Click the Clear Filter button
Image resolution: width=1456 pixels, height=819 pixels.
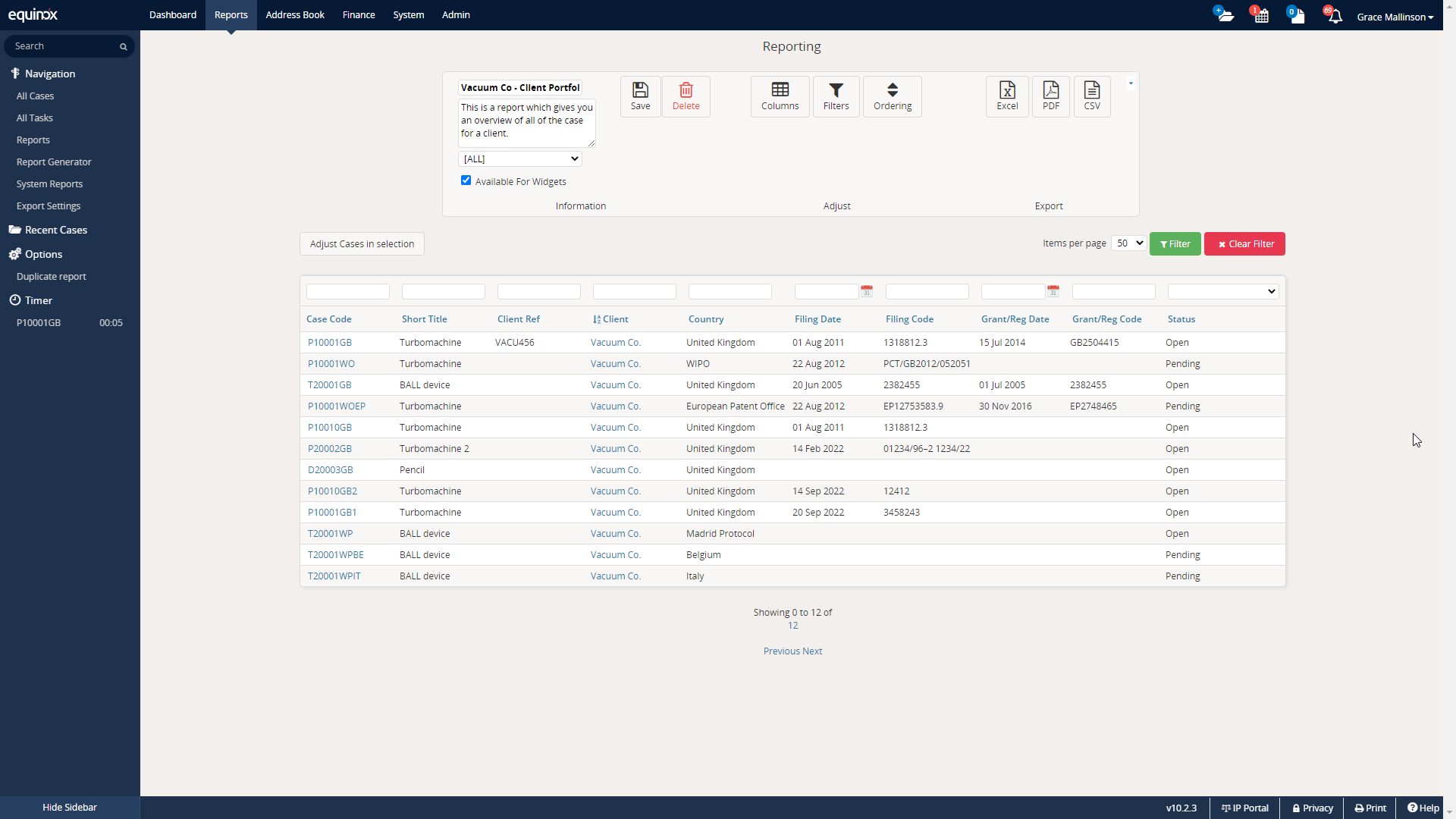[x=1244, y=243]
